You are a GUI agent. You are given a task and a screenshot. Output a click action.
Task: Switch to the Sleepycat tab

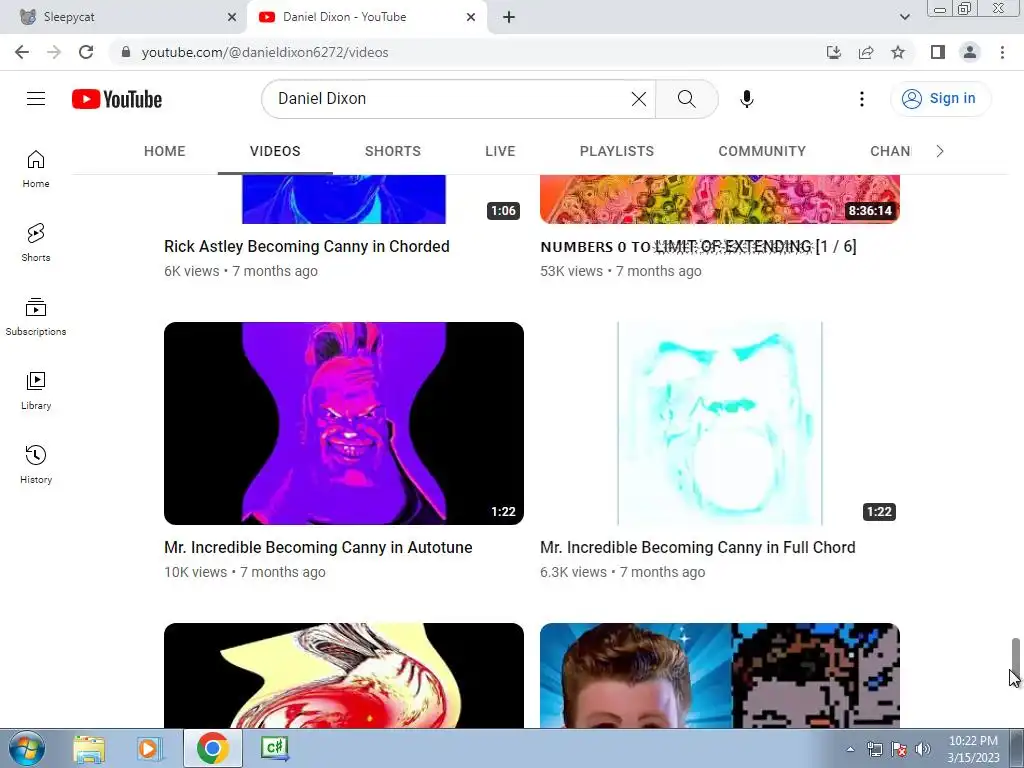(x=123, y=17)
